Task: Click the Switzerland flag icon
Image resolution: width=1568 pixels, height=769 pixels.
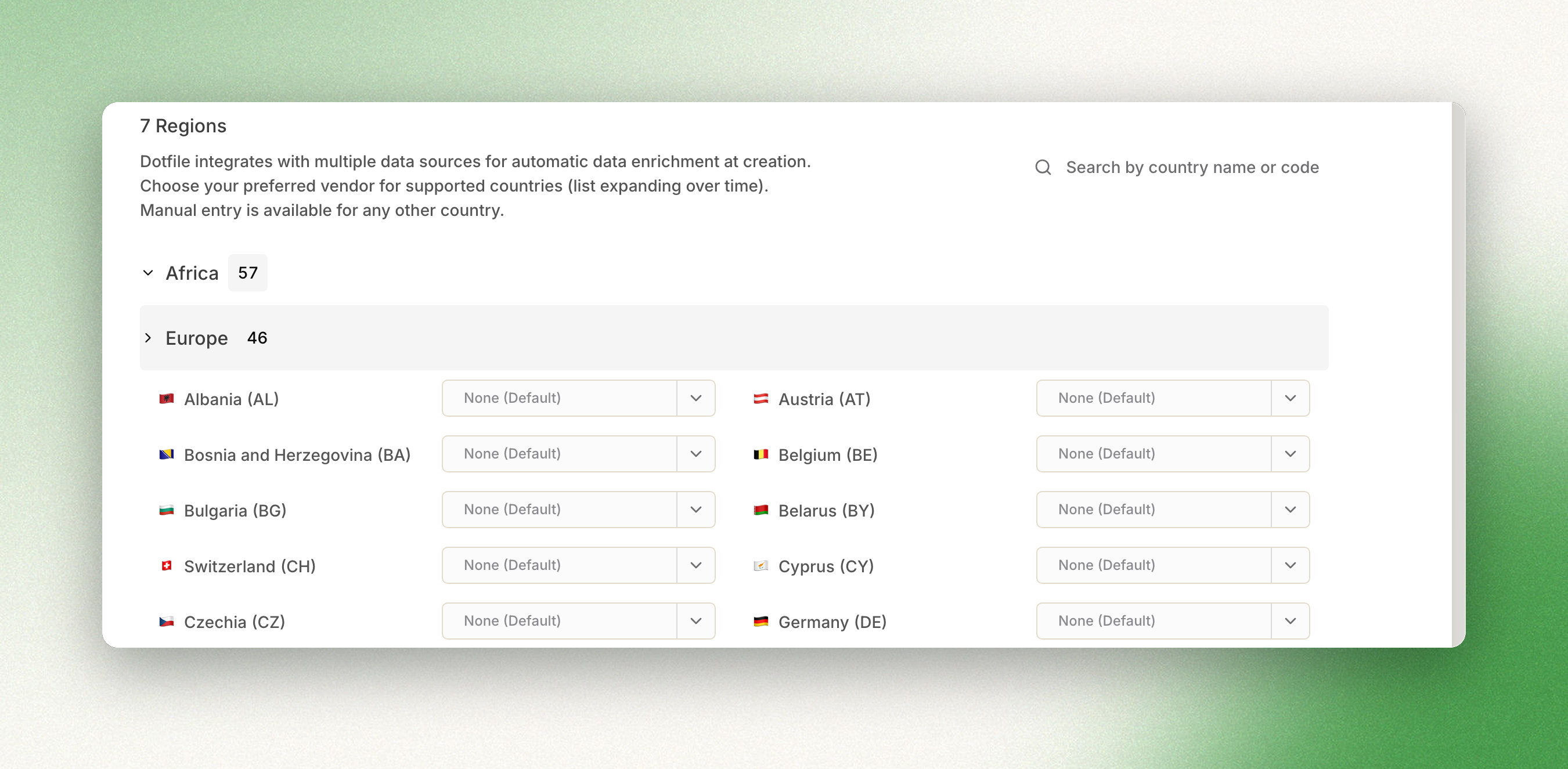Action: 166,566
